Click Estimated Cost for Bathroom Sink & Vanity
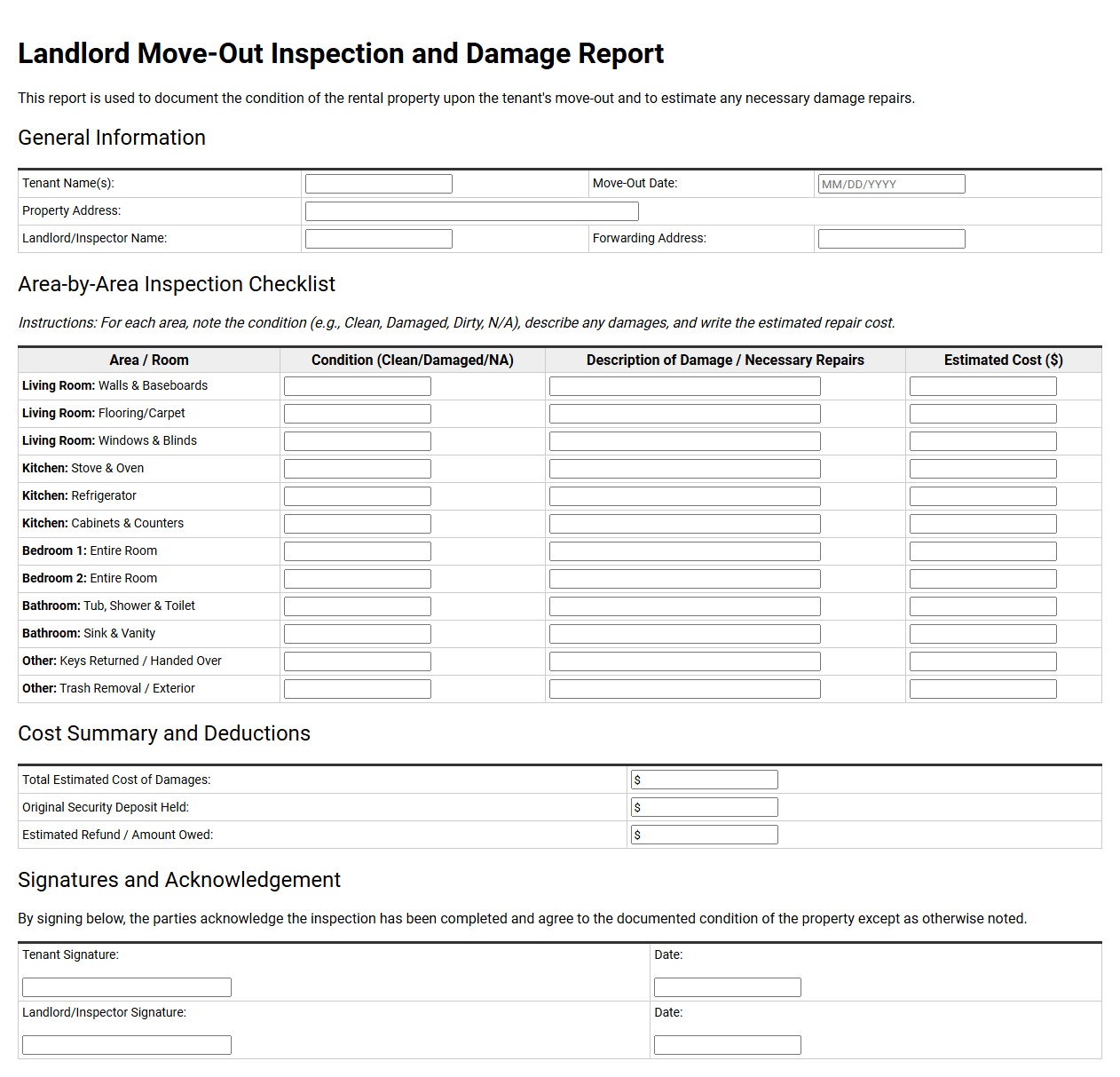Screen dimensions: 1120x1077 (983, 634)
